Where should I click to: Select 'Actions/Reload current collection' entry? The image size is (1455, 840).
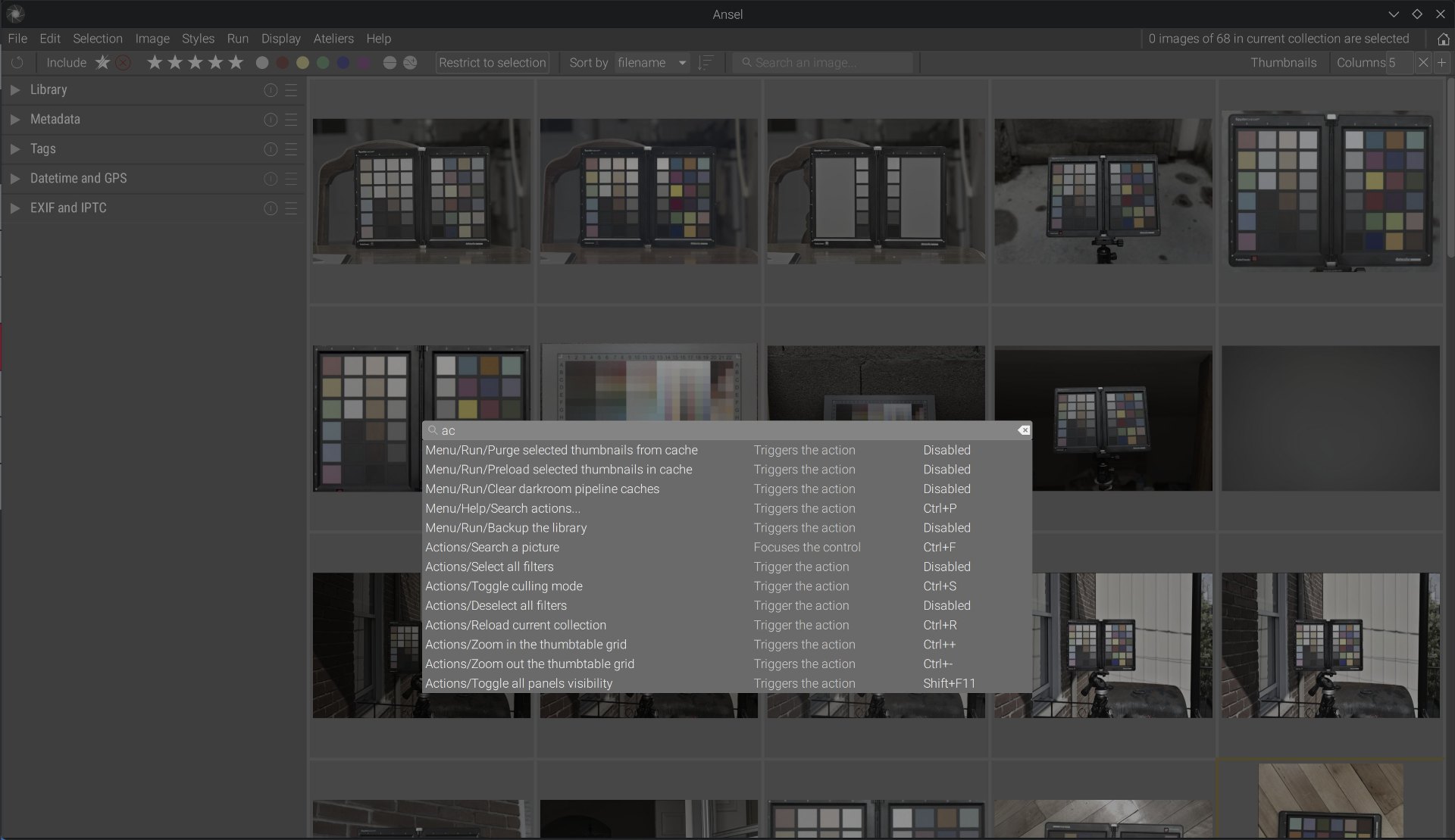[x=727, y=625]
